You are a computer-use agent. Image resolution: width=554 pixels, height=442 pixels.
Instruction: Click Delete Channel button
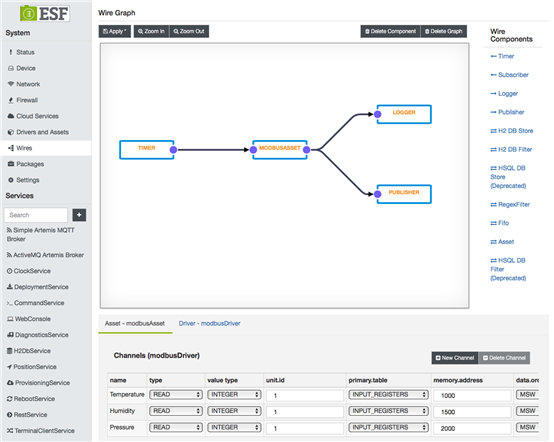pyautogui.click(x=504, y=358)
